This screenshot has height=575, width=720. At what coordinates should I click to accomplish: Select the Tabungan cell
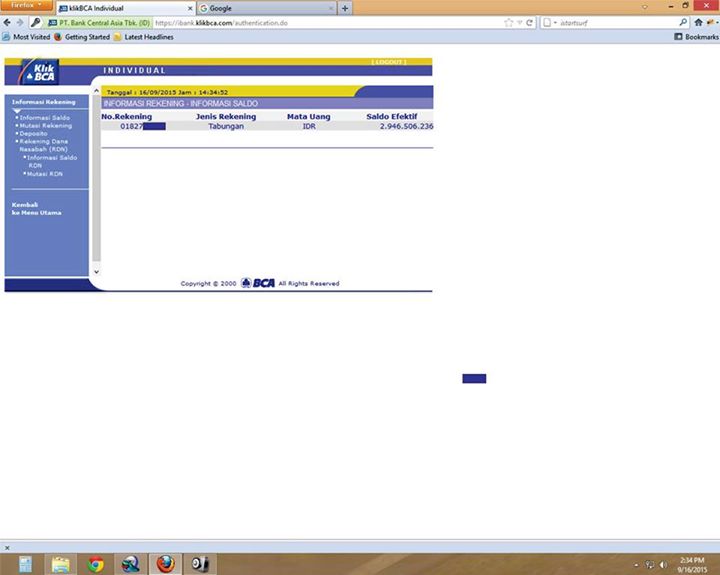(x=226, y=126)
